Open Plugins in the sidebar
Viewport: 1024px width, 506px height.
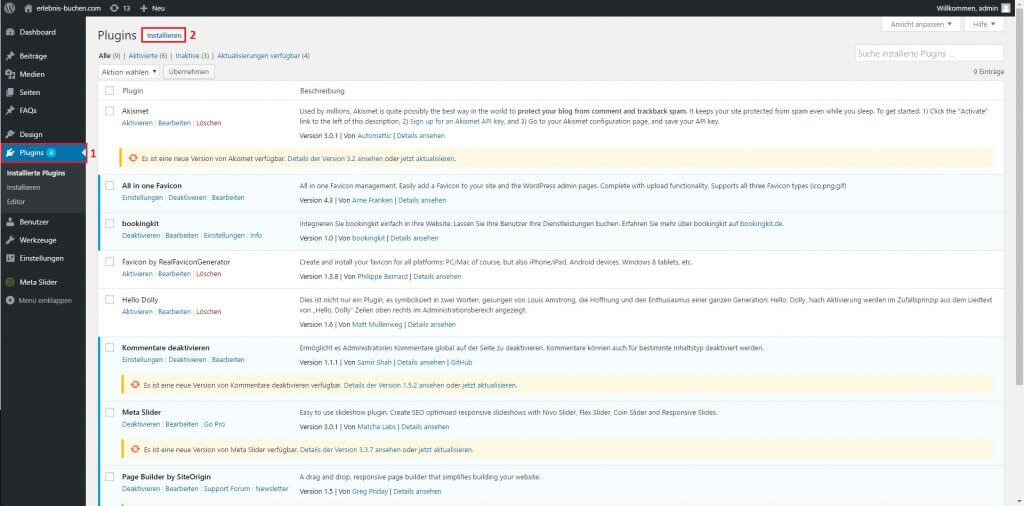click(42, 153)
